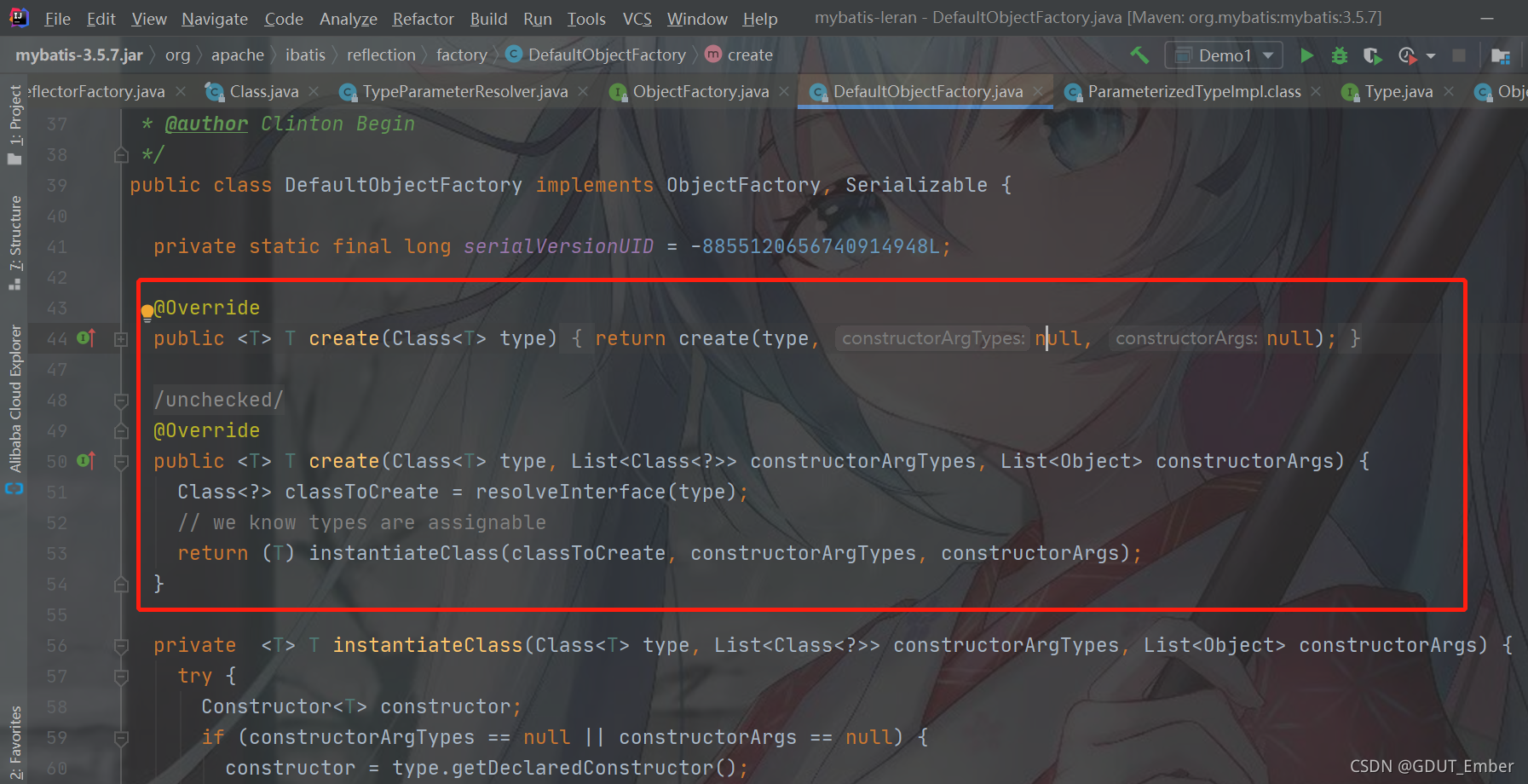Click the Build project hammer icon
The width and height of the screenshot is (1528, 784).
1139,55
